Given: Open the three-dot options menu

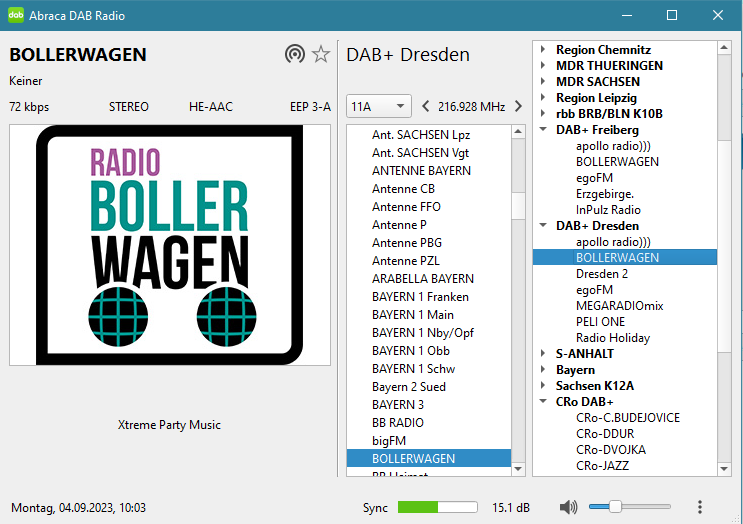Looking at the screenshot, I should coord(700,507).
